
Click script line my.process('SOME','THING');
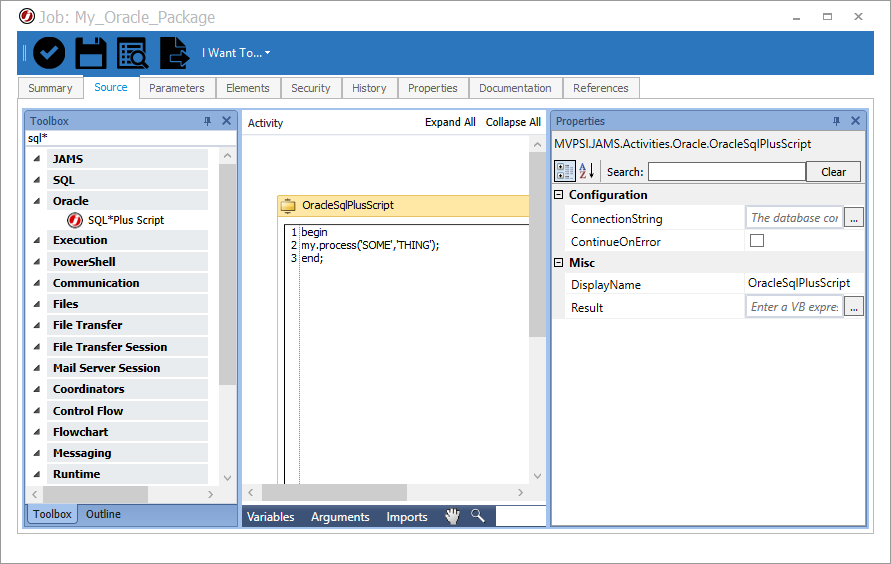pos(370,245)
